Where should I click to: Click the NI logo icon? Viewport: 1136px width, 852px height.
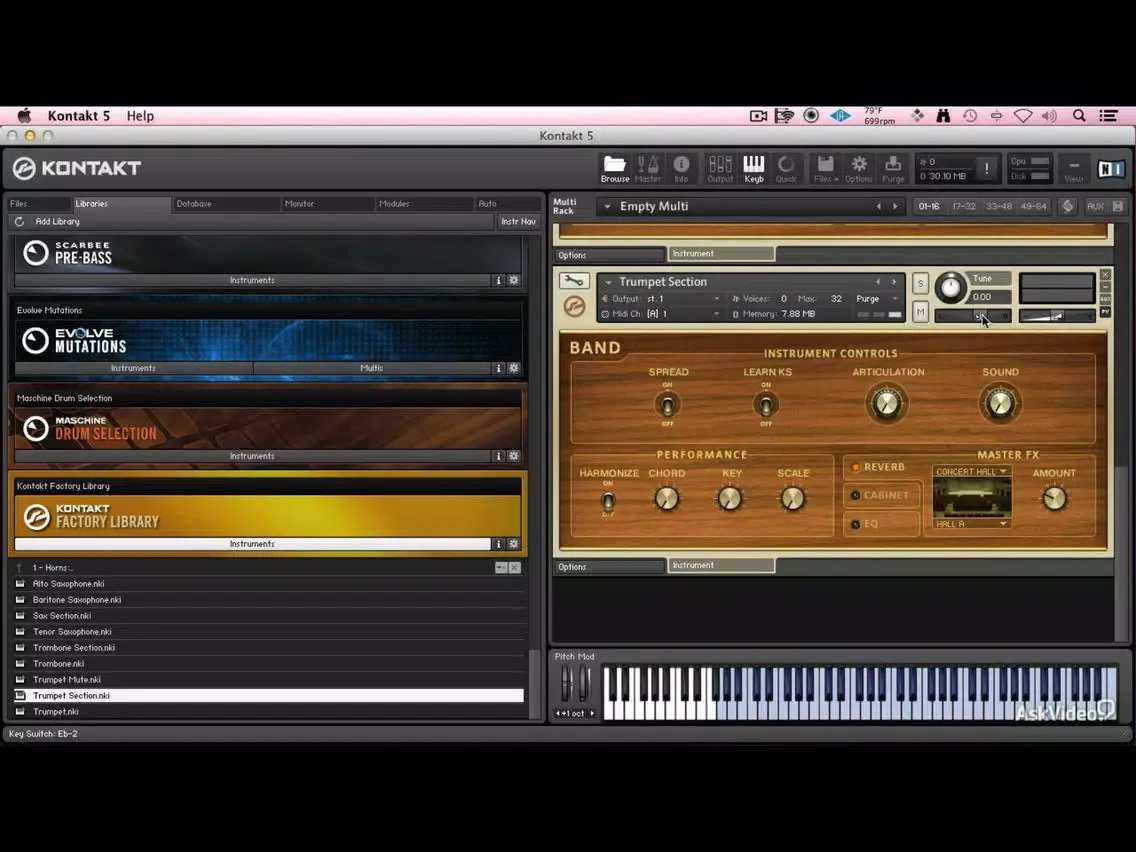1111,169
